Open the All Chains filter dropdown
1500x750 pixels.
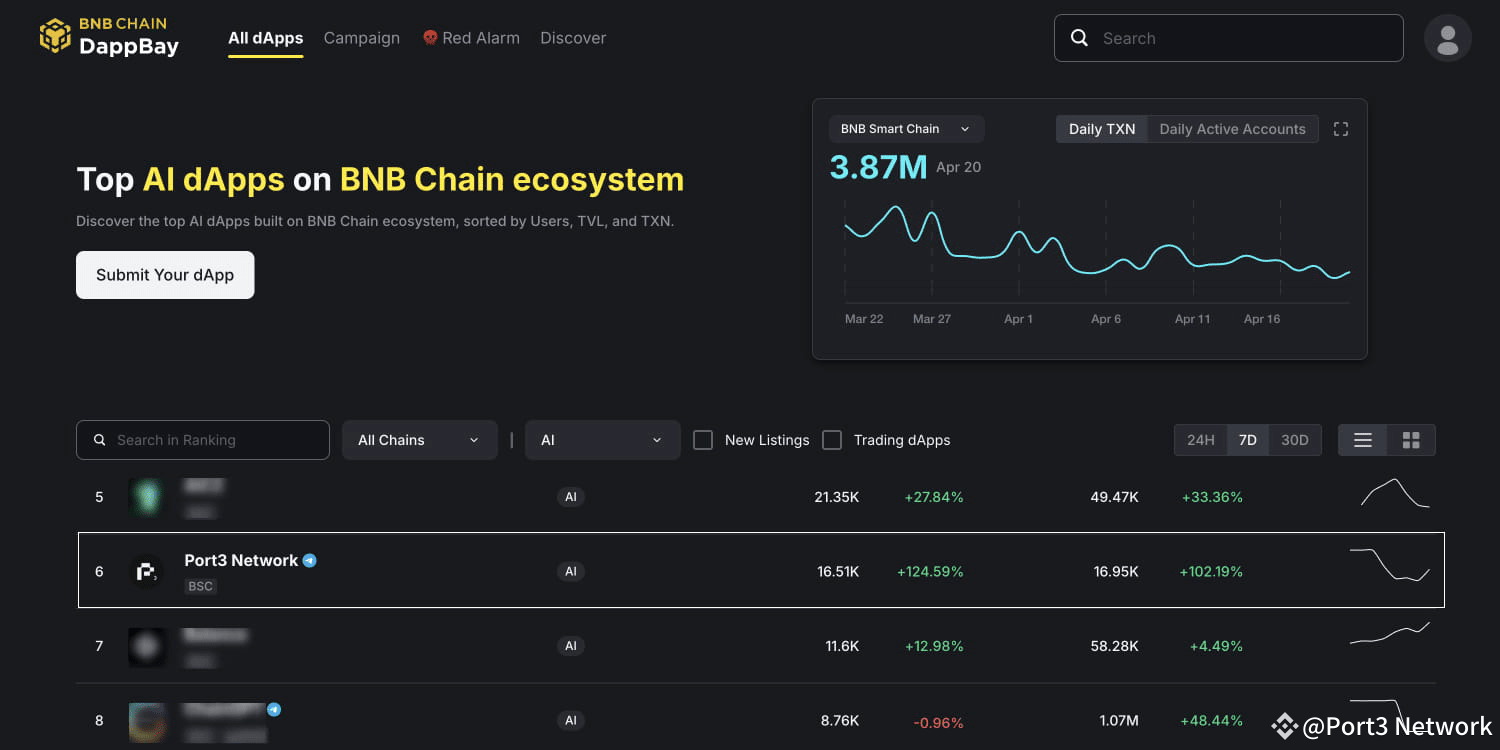click(419, 440)
